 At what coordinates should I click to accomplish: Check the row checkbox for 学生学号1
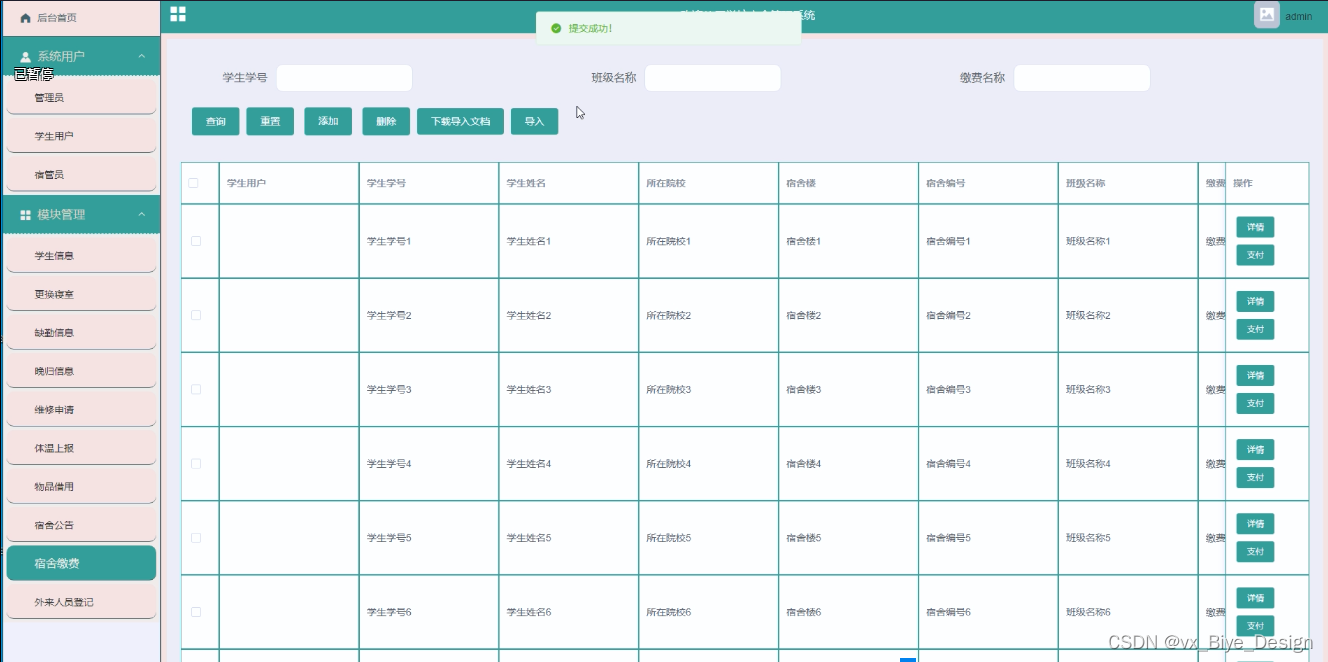pyautogui.click(x=196, y=241)
